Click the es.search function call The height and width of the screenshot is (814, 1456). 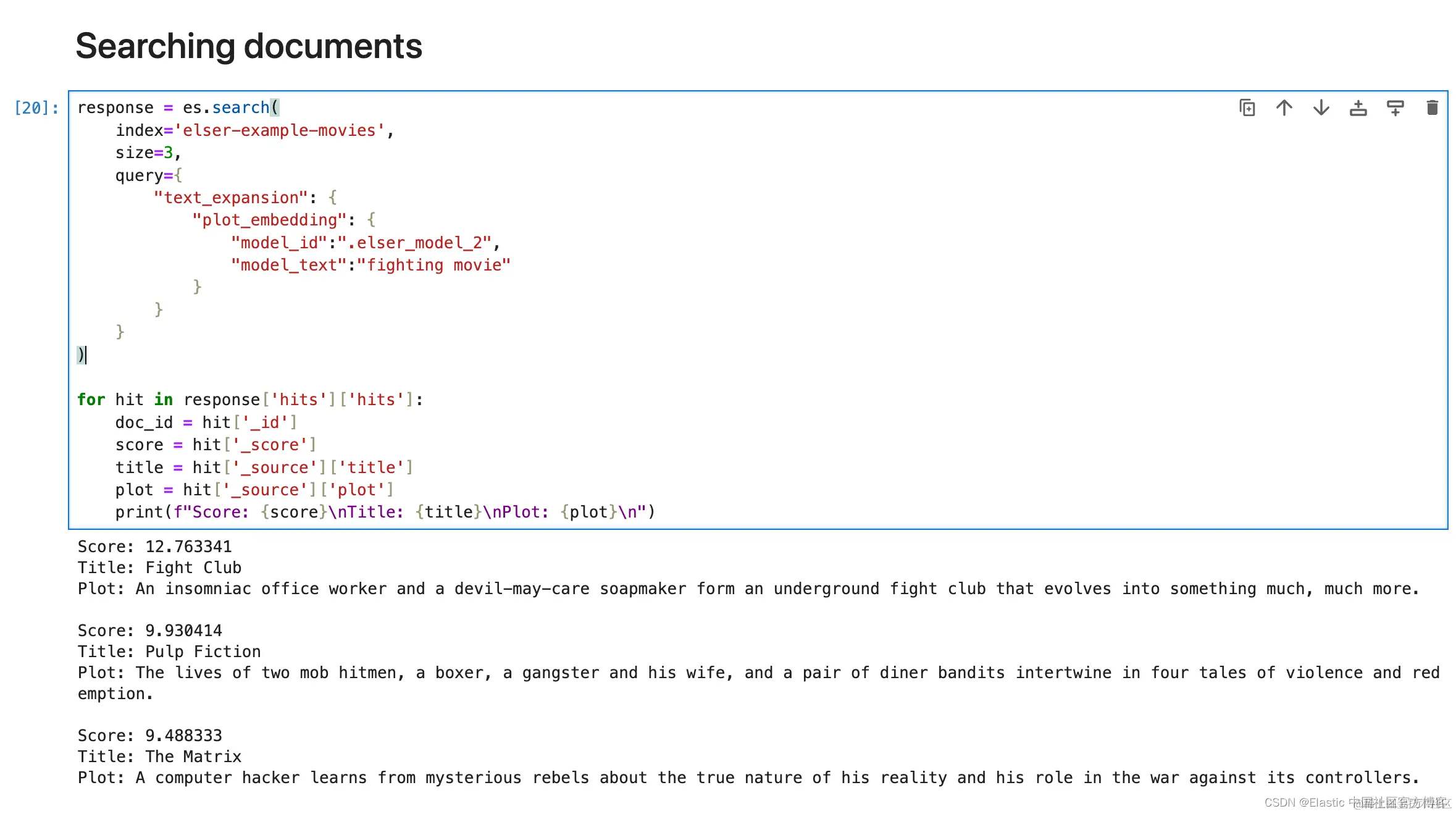pyautogui.click(x=240, y=107)
